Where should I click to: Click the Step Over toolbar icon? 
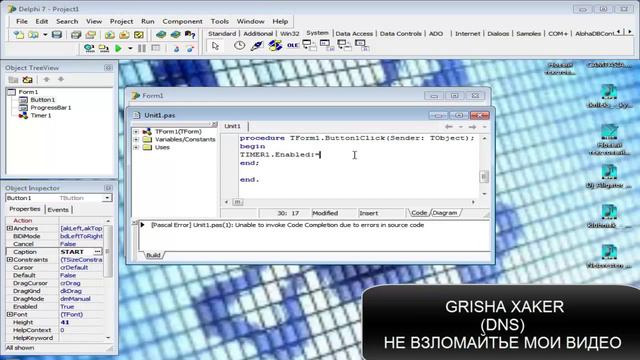(x=190, y=49)
